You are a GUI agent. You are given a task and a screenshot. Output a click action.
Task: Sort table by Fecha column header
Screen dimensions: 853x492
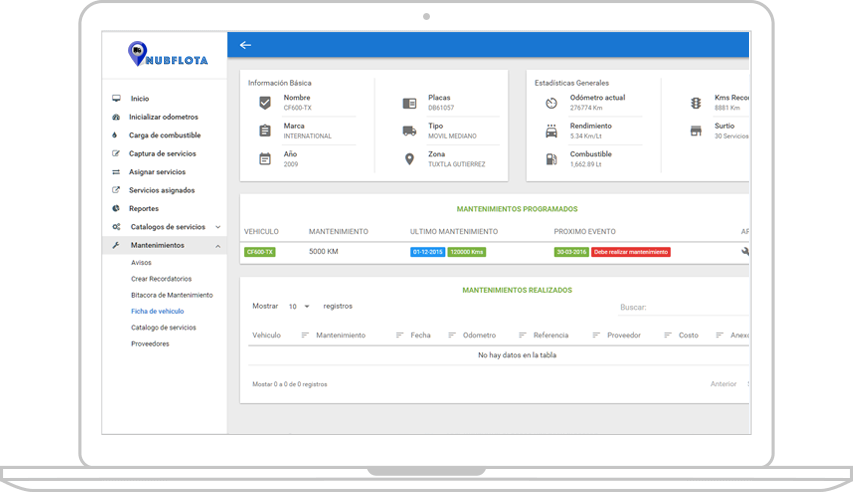point(420,335)
